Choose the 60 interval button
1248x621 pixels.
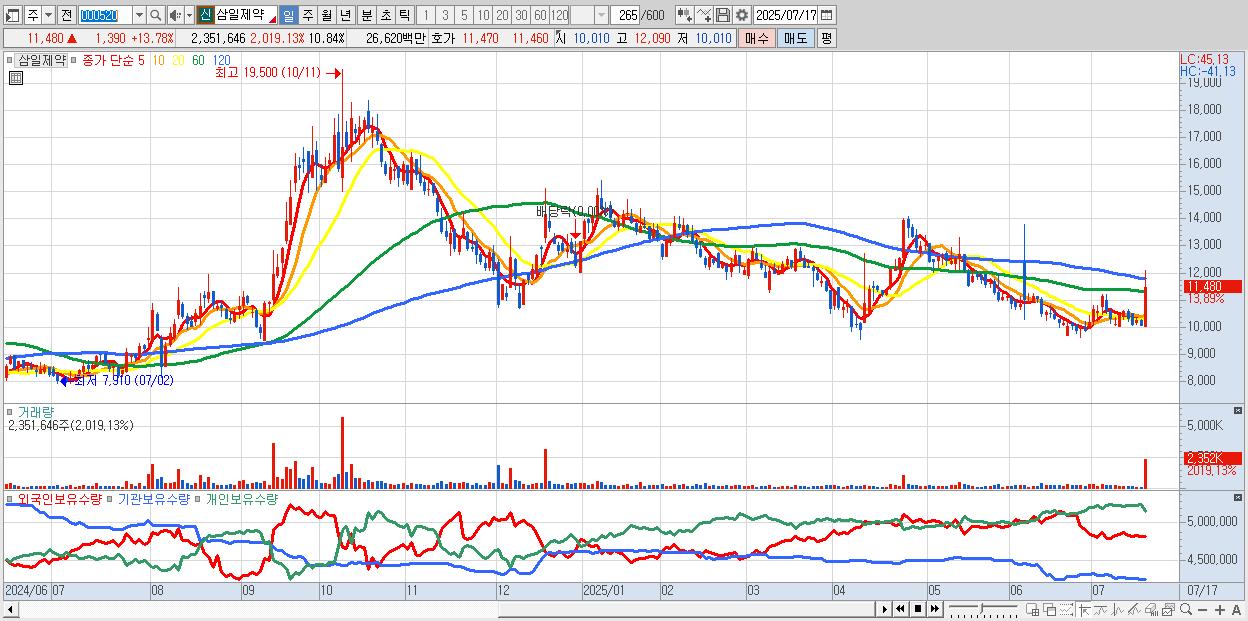click(x=540, y=15)
